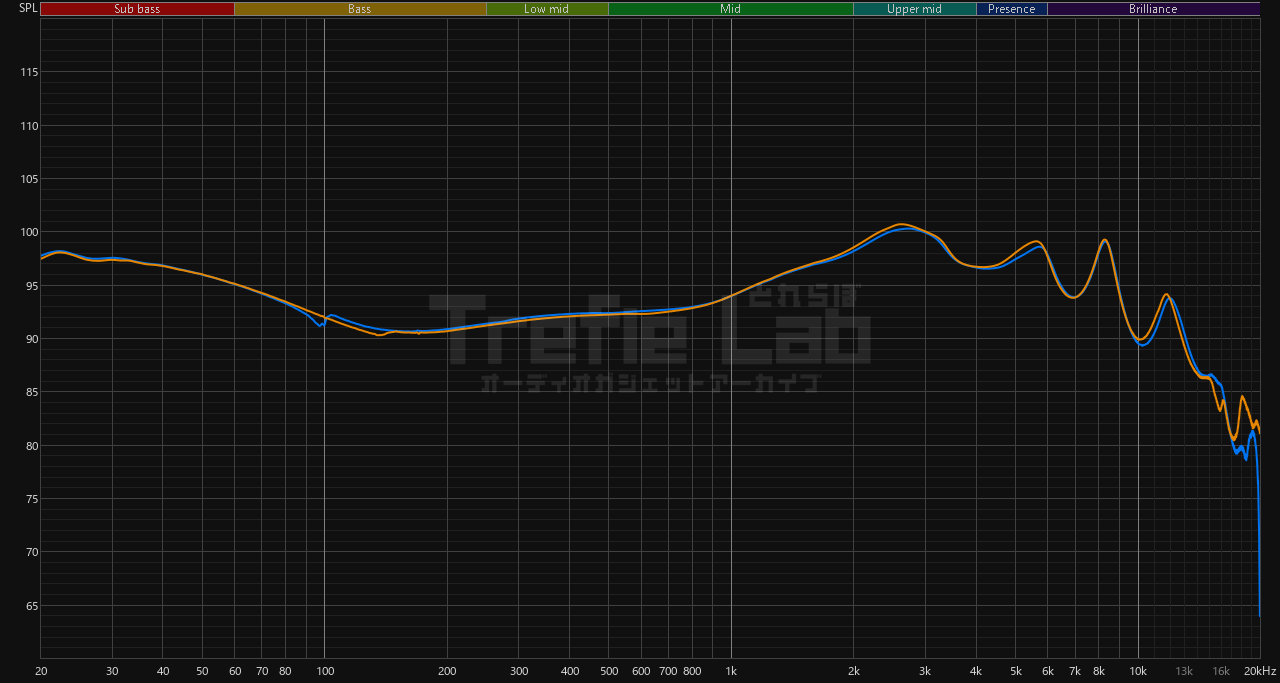Screen dimensions: 1280x683
Task: Click the curve peak just above 8k
Action: (1104, 240)
